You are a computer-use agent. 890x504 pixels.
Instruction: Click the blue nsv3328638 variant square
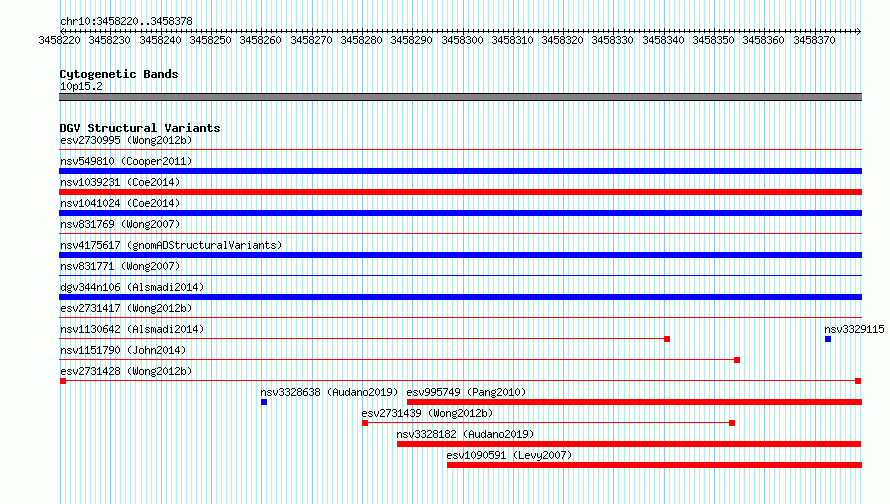(264, 402)
